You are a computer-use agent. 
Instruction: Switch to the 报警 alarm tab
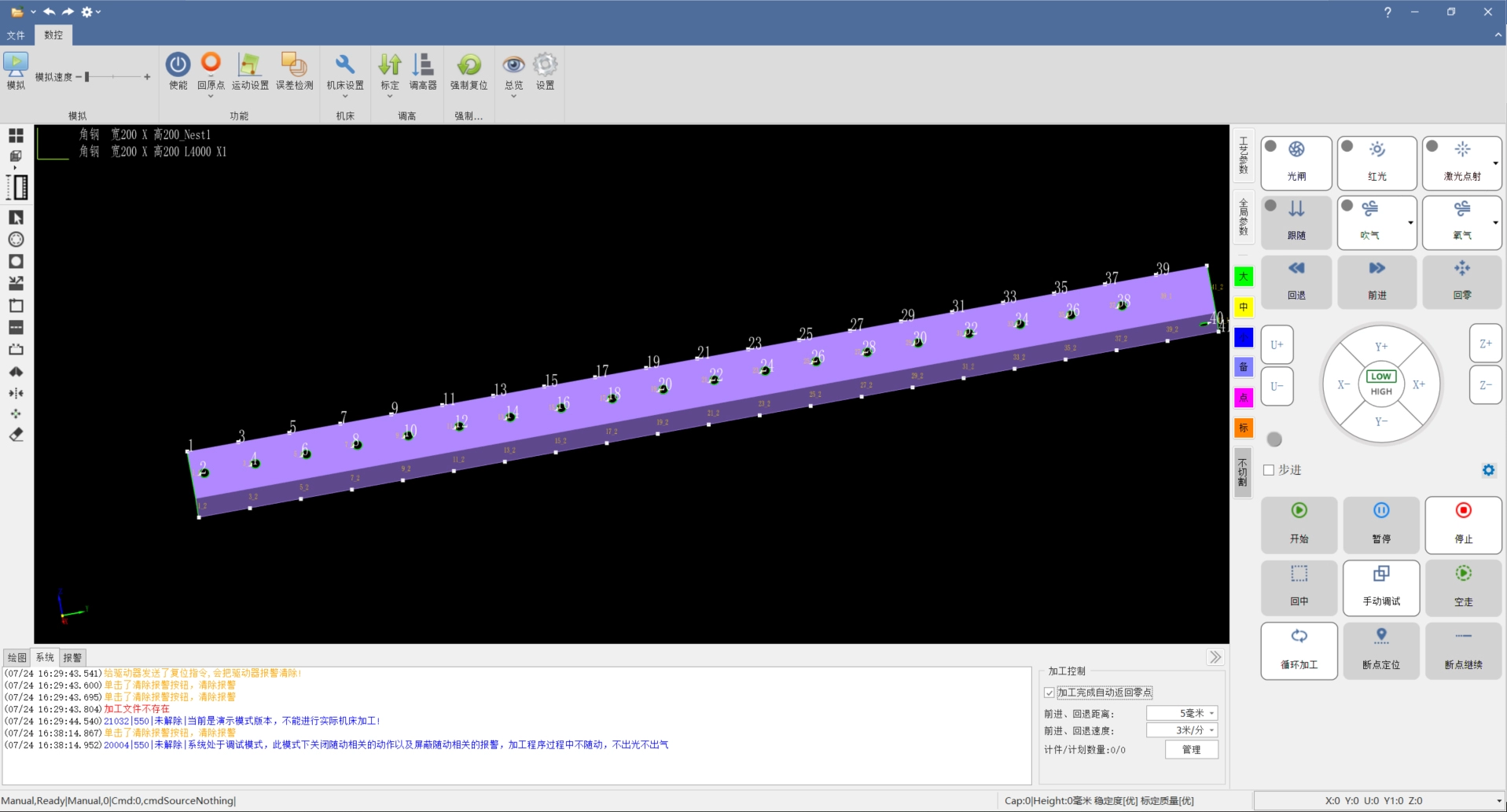[72, 658]
